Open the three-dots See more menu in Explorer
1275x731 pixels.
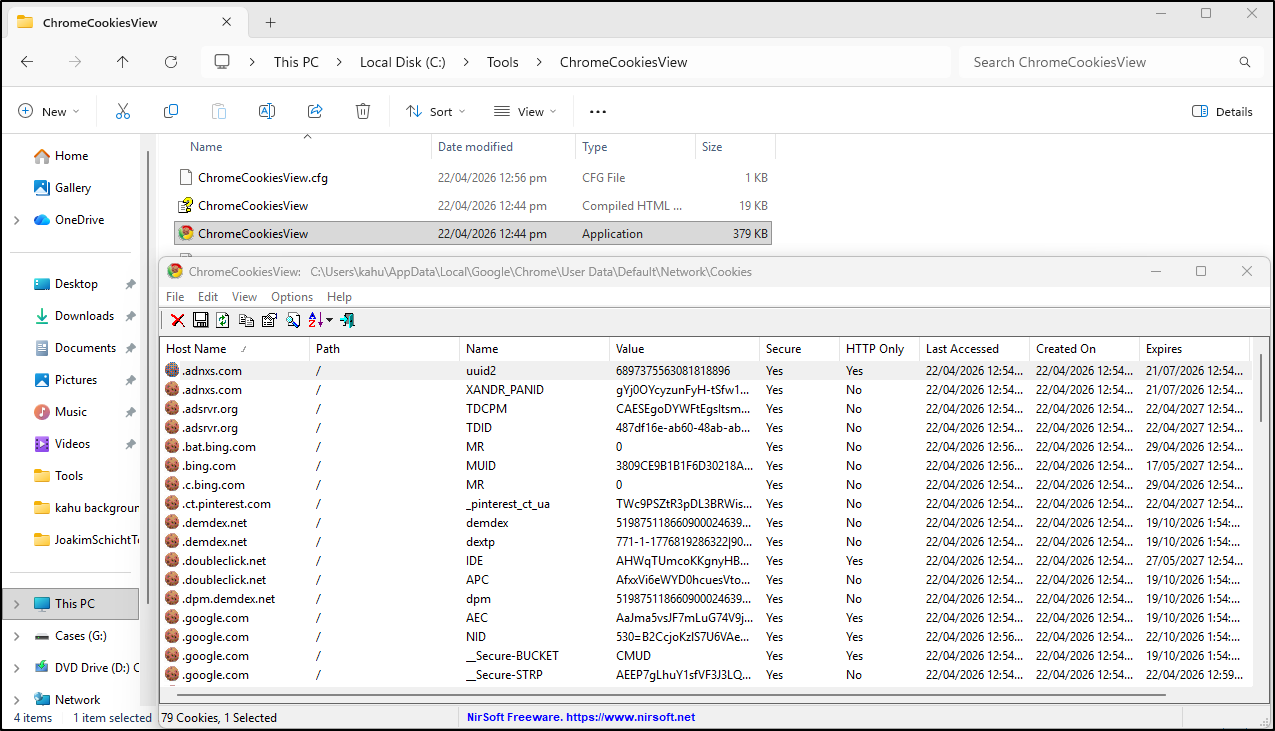(x=598, y=112)
